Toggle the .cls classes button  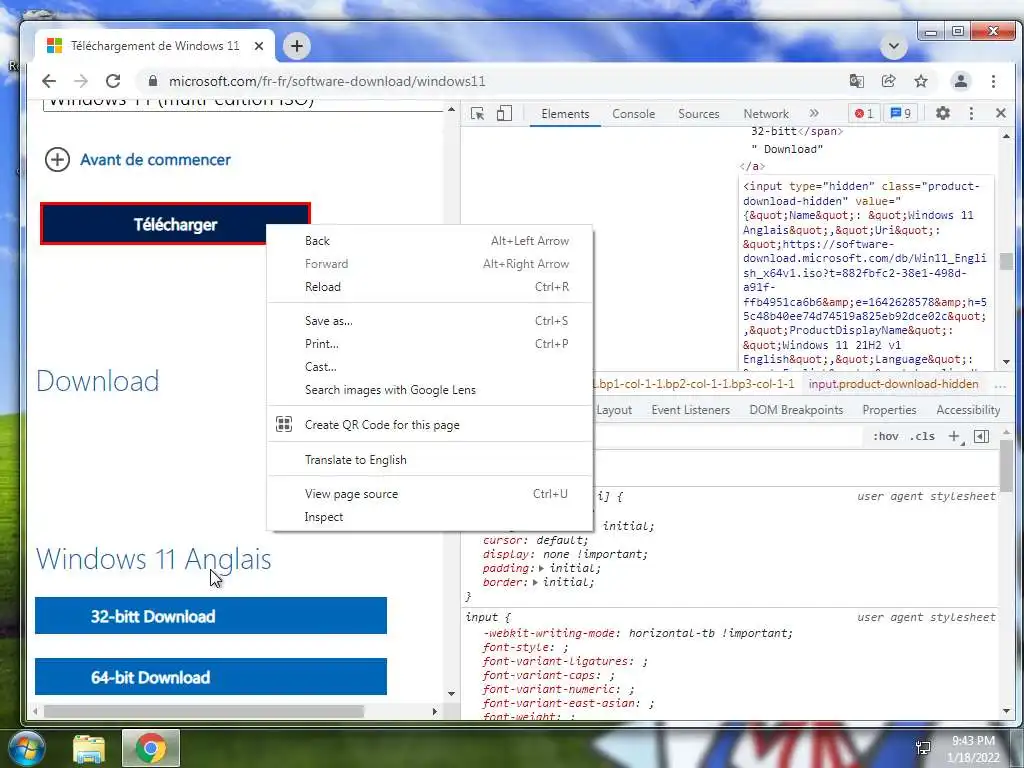(x=922, y=436)
